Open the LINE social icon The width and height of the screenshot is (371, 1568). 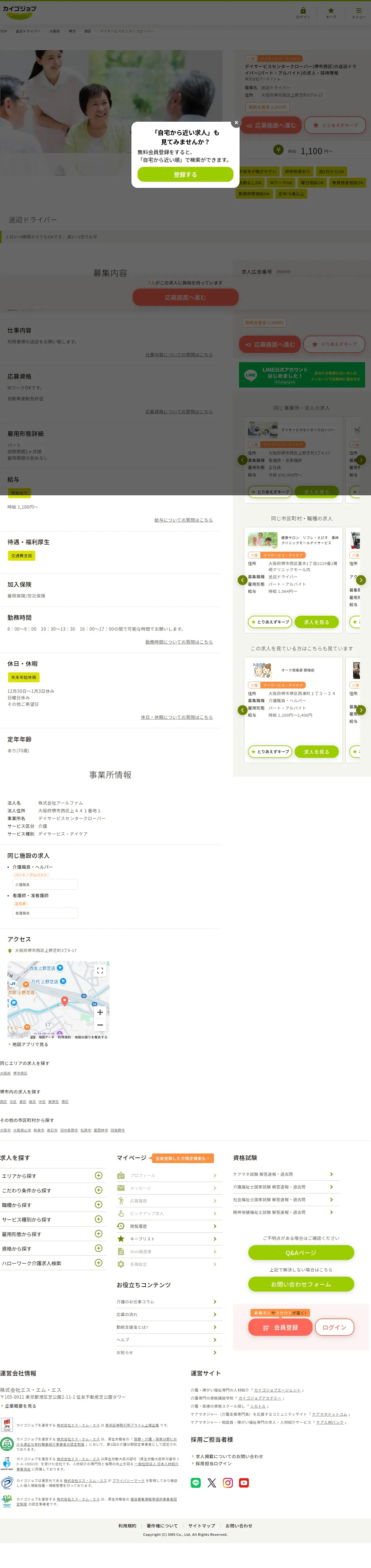pos(196,1483)
